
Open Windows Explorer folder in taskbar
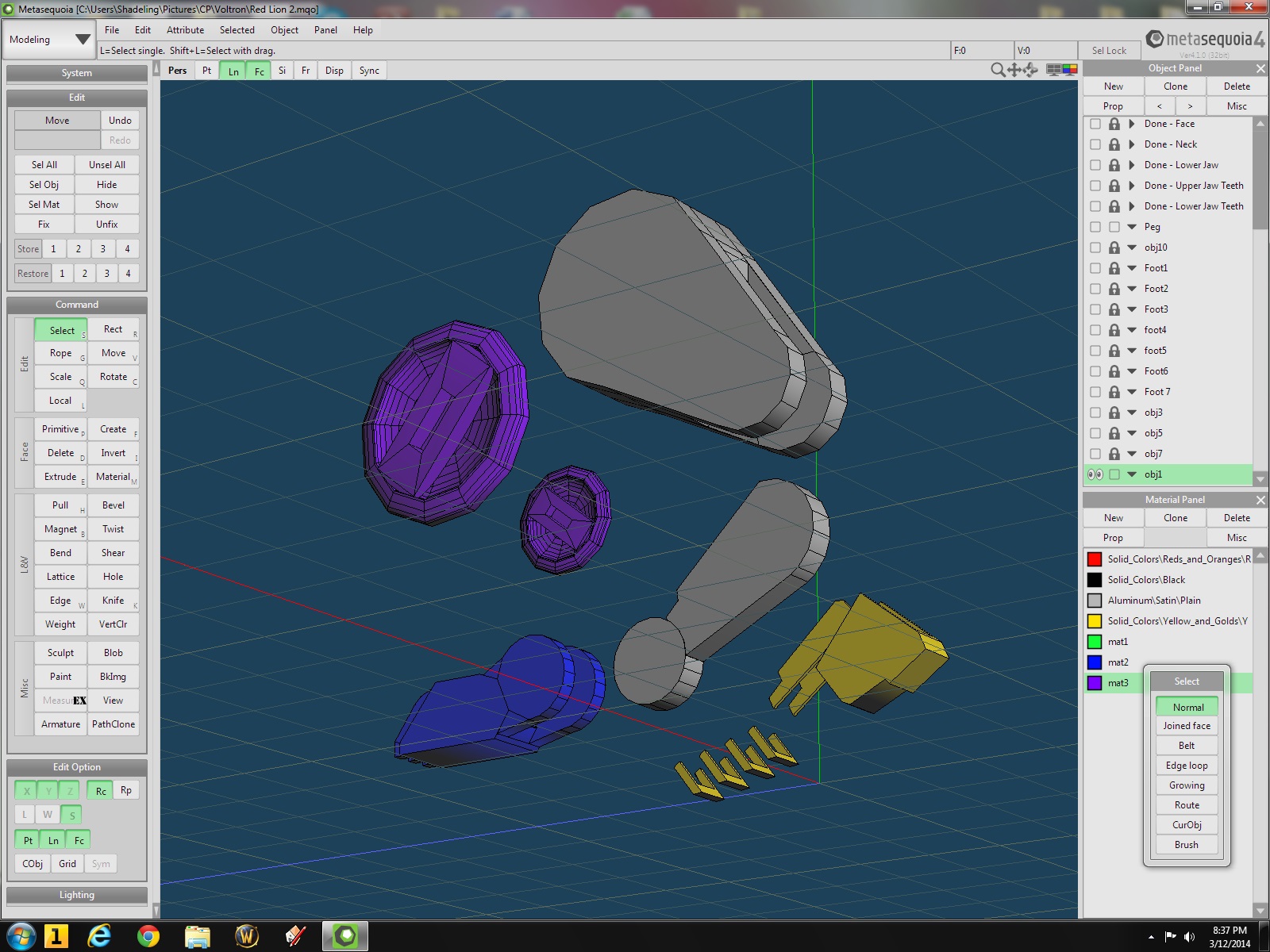click(x=197, y=937)
